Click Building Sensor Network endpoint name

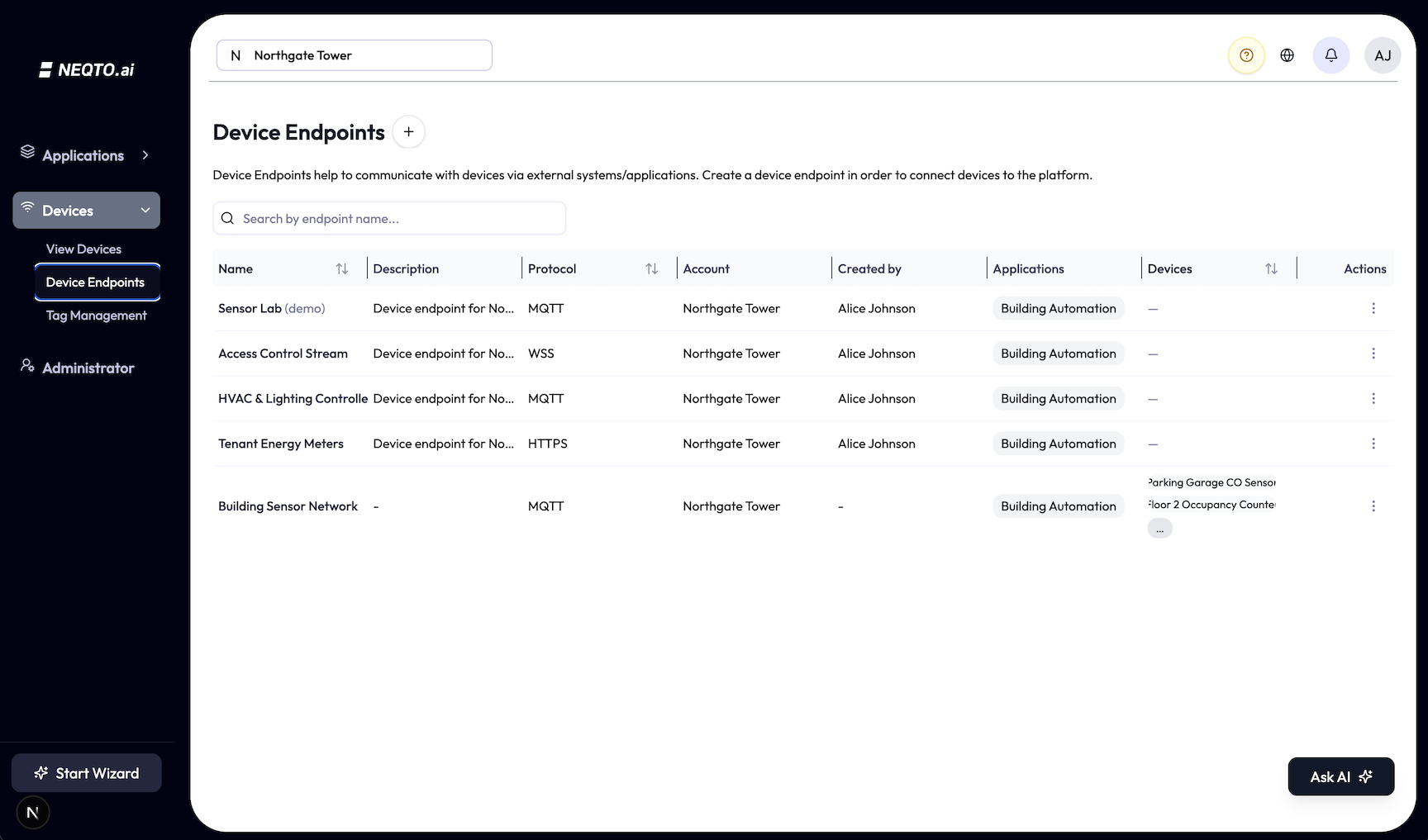(288, 506)
